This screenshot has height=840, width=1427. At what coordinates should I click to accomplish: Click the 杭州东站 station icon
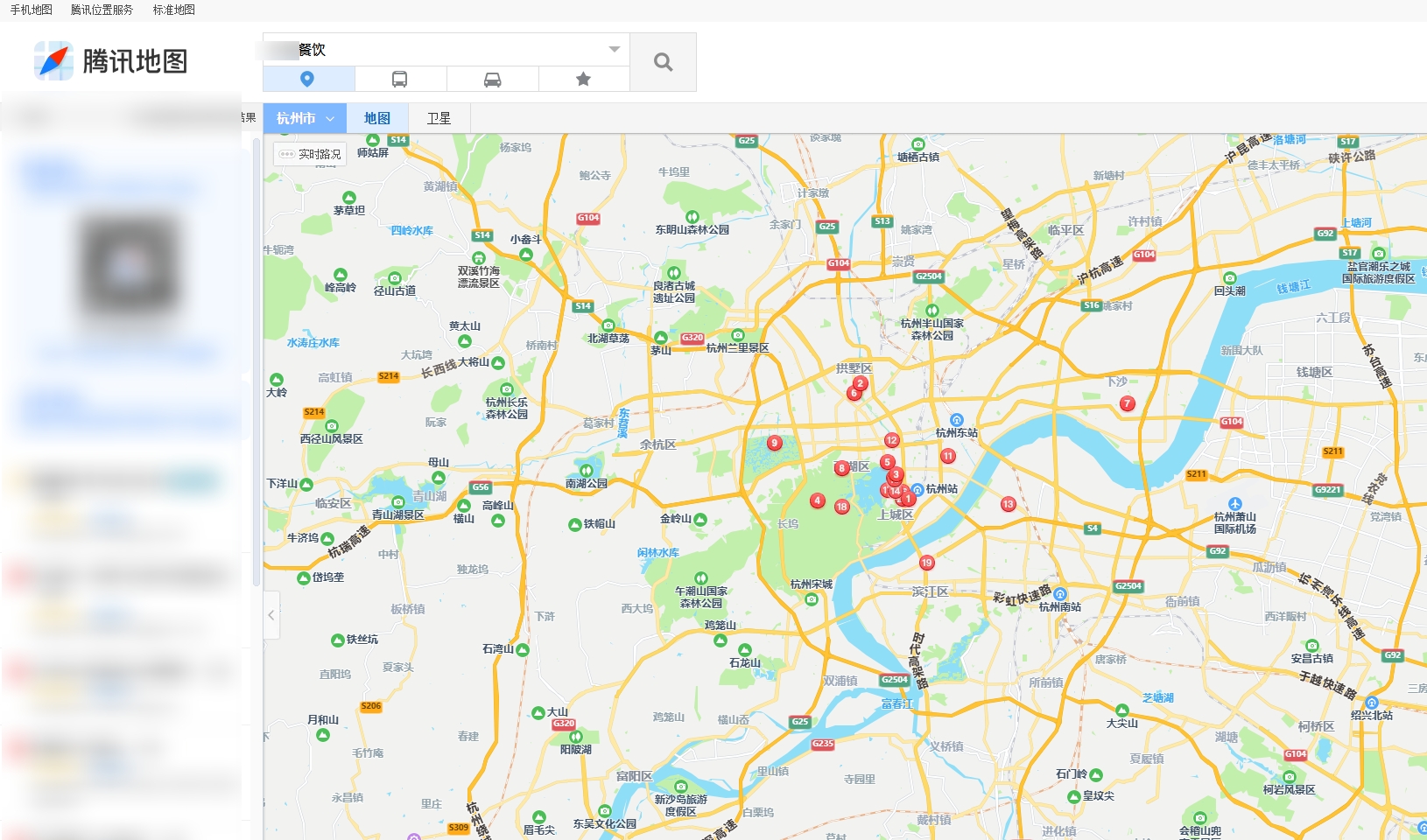956,420
